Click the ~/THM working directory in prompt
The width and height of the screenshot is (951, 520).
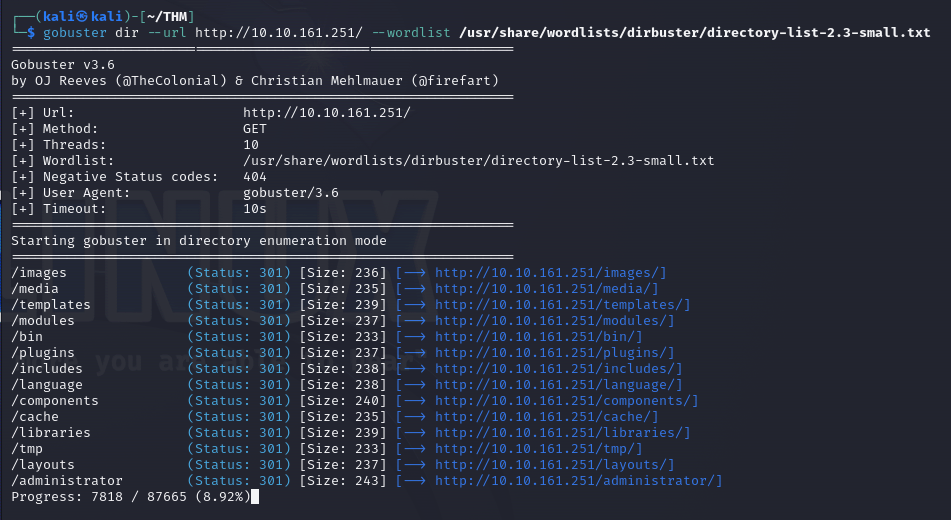tap(167, 16)
